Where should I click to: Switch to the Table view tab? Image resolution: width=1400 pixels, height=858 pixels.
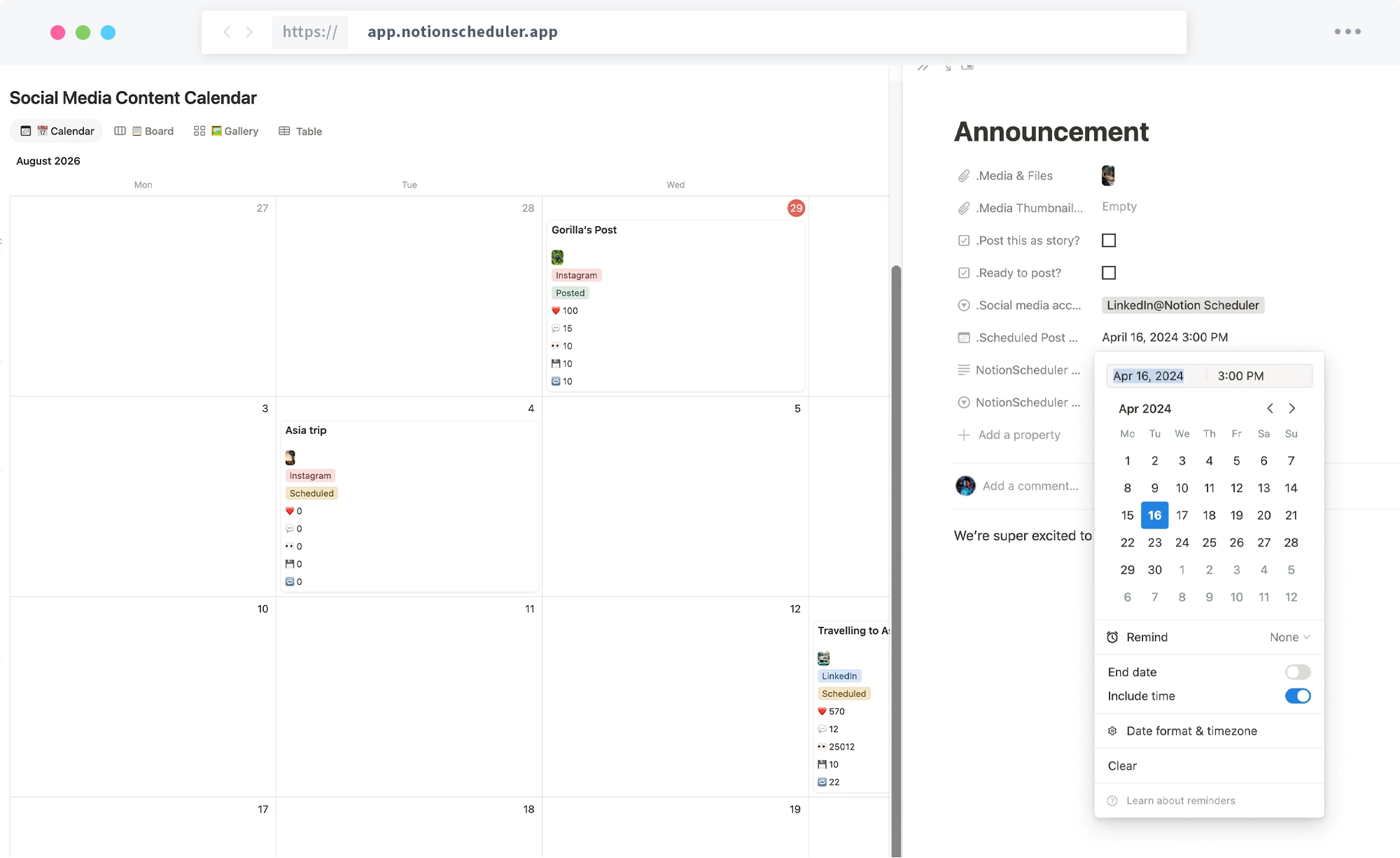coord(300,131)
